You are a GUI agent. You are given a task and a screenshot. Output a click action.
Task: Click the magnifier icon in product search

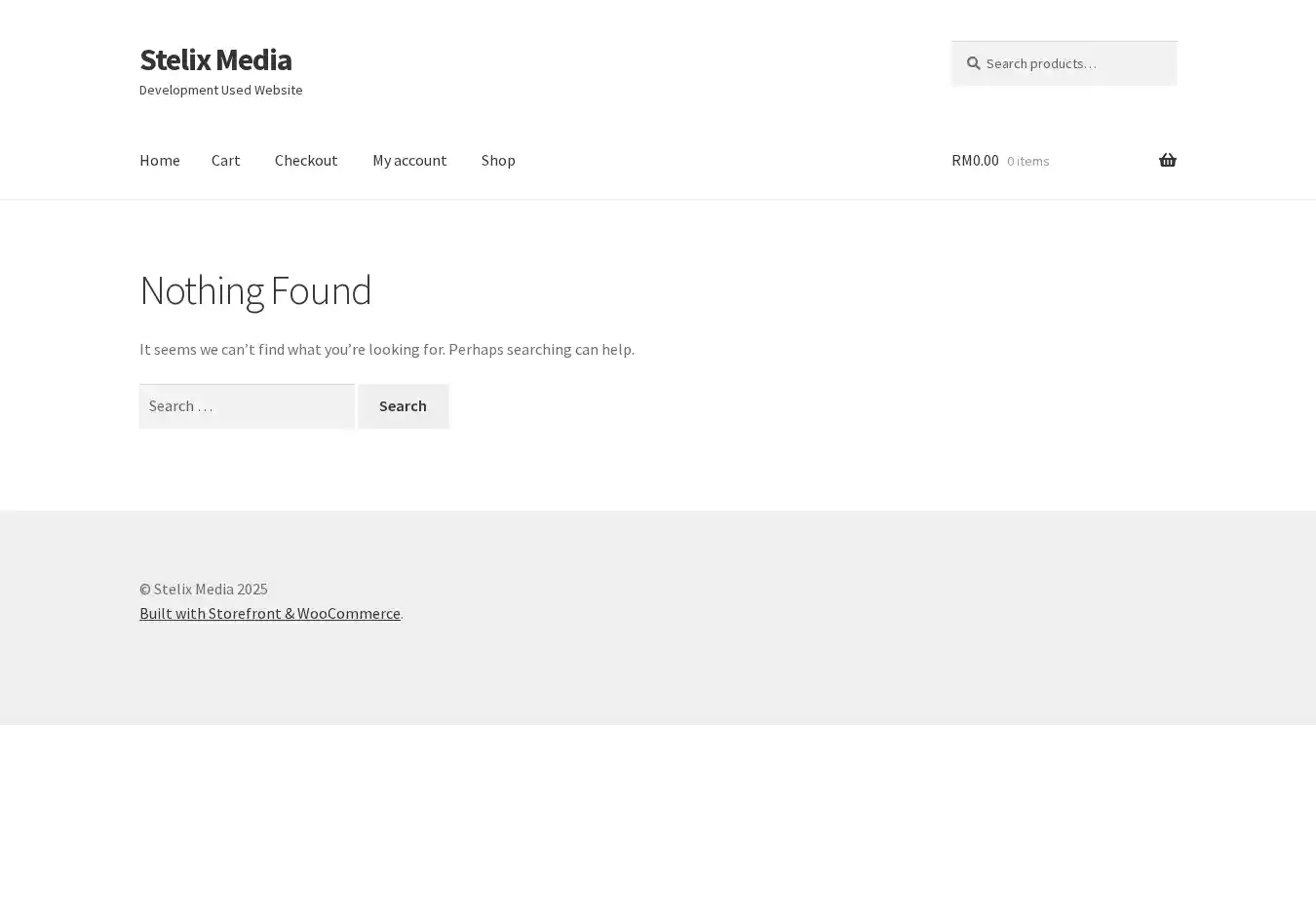pyautogui.click(x=973, y=63)
